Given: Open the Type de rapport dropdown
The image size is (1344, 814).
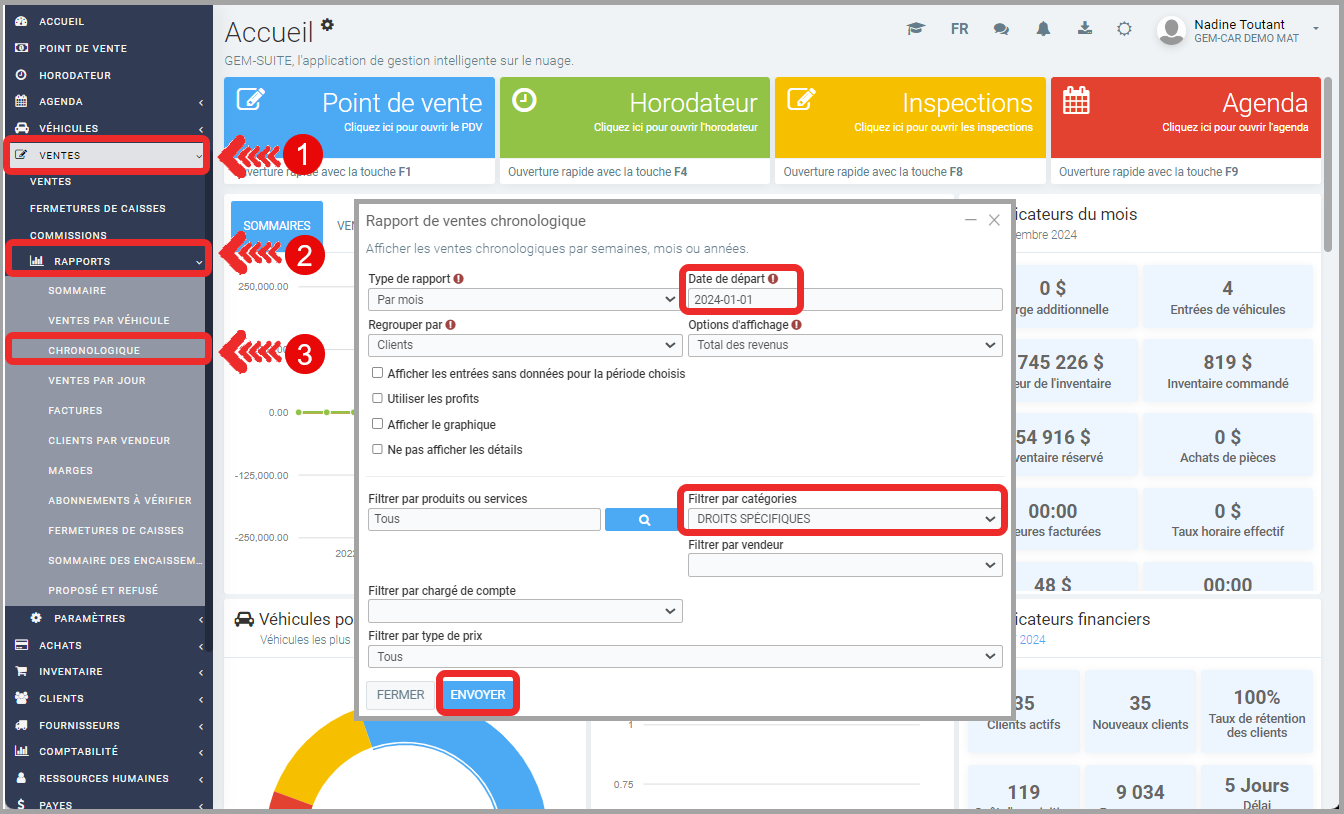Looking at the screenshot, I should click(x=525, y=299).
